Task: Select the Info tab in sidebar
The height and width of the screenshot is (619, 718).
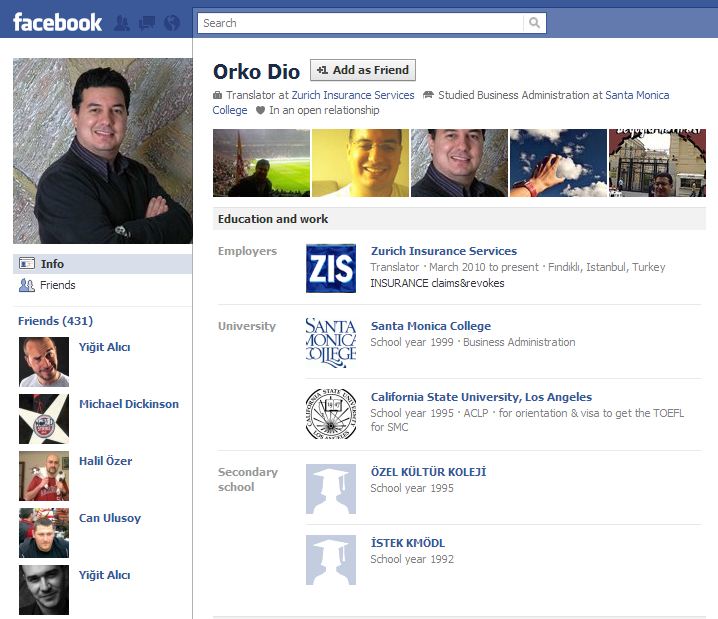Action: (x=103, y=264)
